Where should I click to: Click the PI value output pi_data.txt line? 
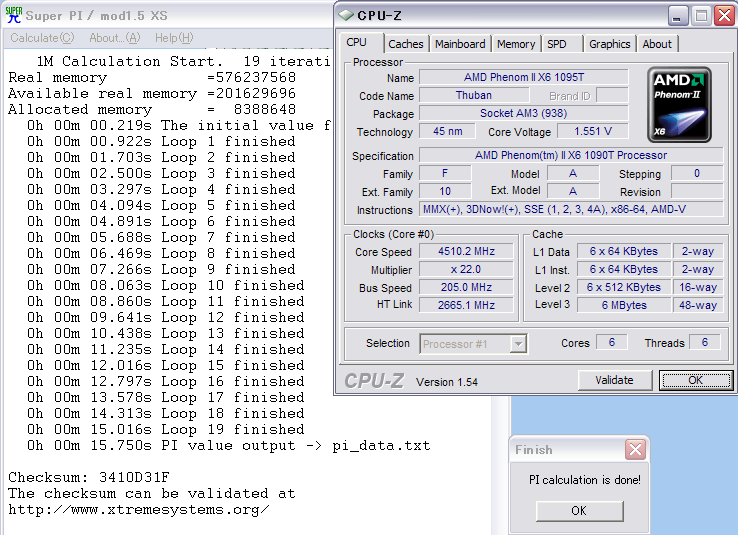click(x=228, y=445)
